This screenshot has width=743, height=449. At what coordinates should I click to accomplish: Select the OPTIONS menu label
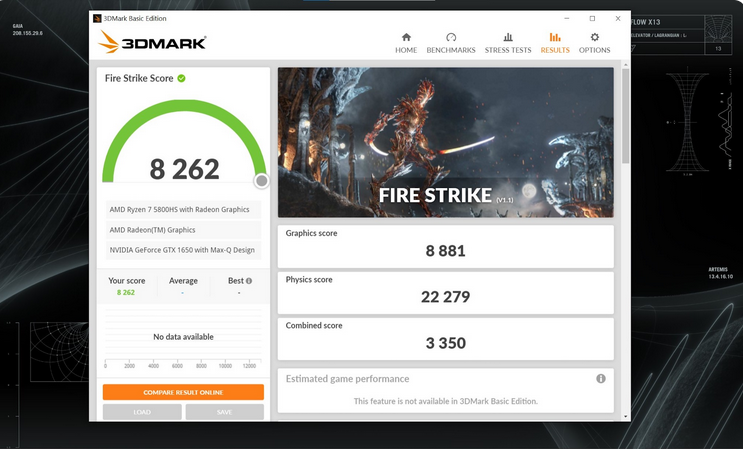[595, 50]
